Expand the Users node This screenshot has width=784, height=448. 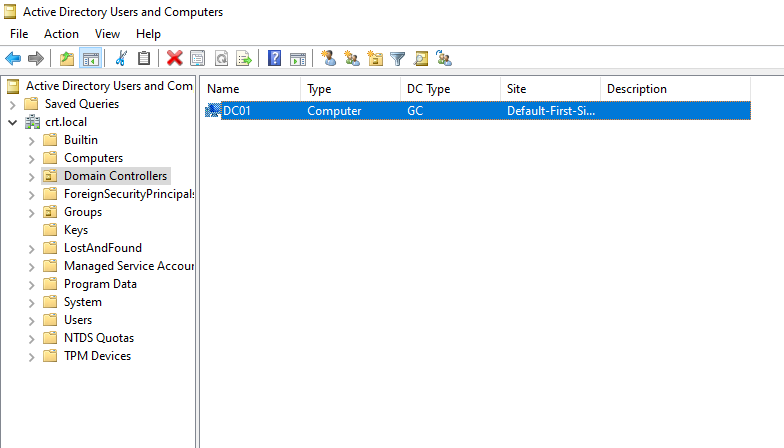tap(32, 320)
